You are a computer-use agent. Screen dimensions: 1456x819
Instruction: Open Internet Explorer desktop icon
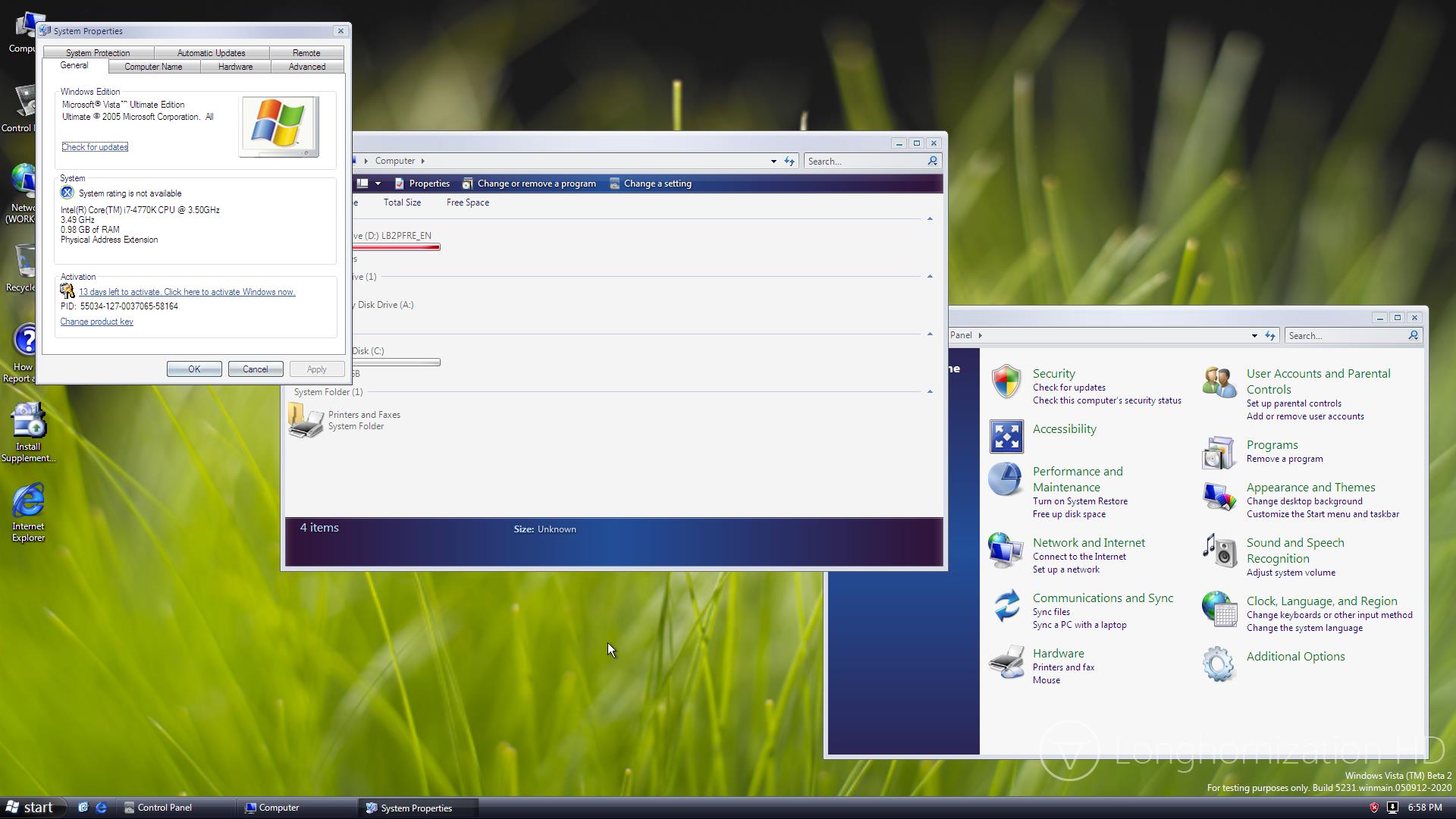28,501
